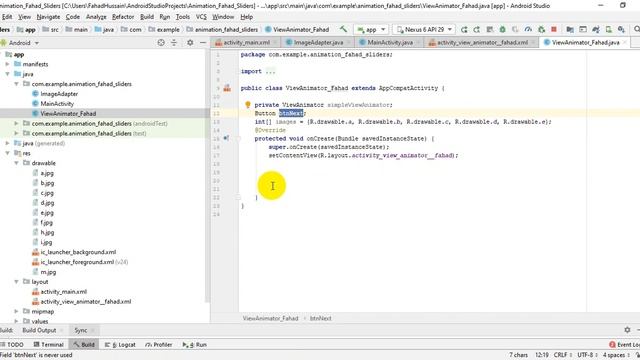Viewport: 640px width, 360px height.
Task: Click the red Stop button
Action: [x=554, y=29]
